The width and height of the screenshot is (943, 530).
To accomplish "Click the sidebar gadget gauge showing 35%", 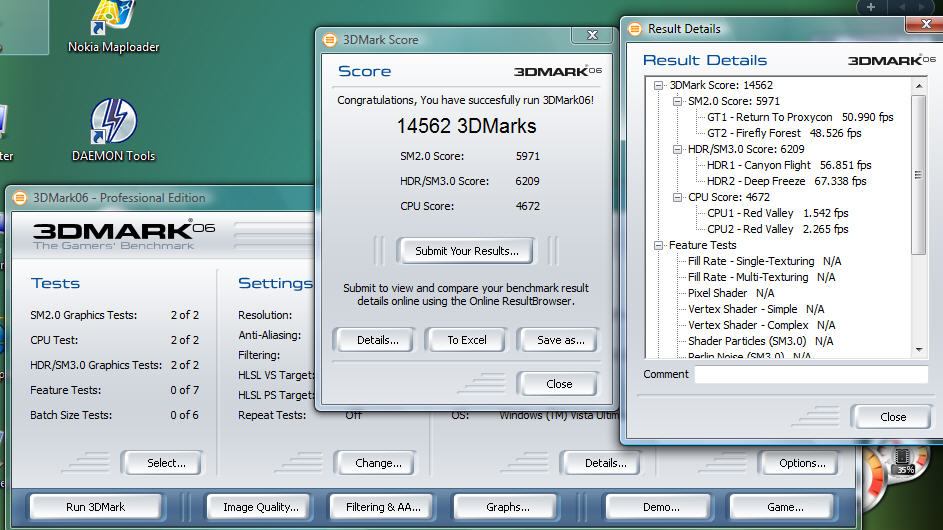I will 904,463.
